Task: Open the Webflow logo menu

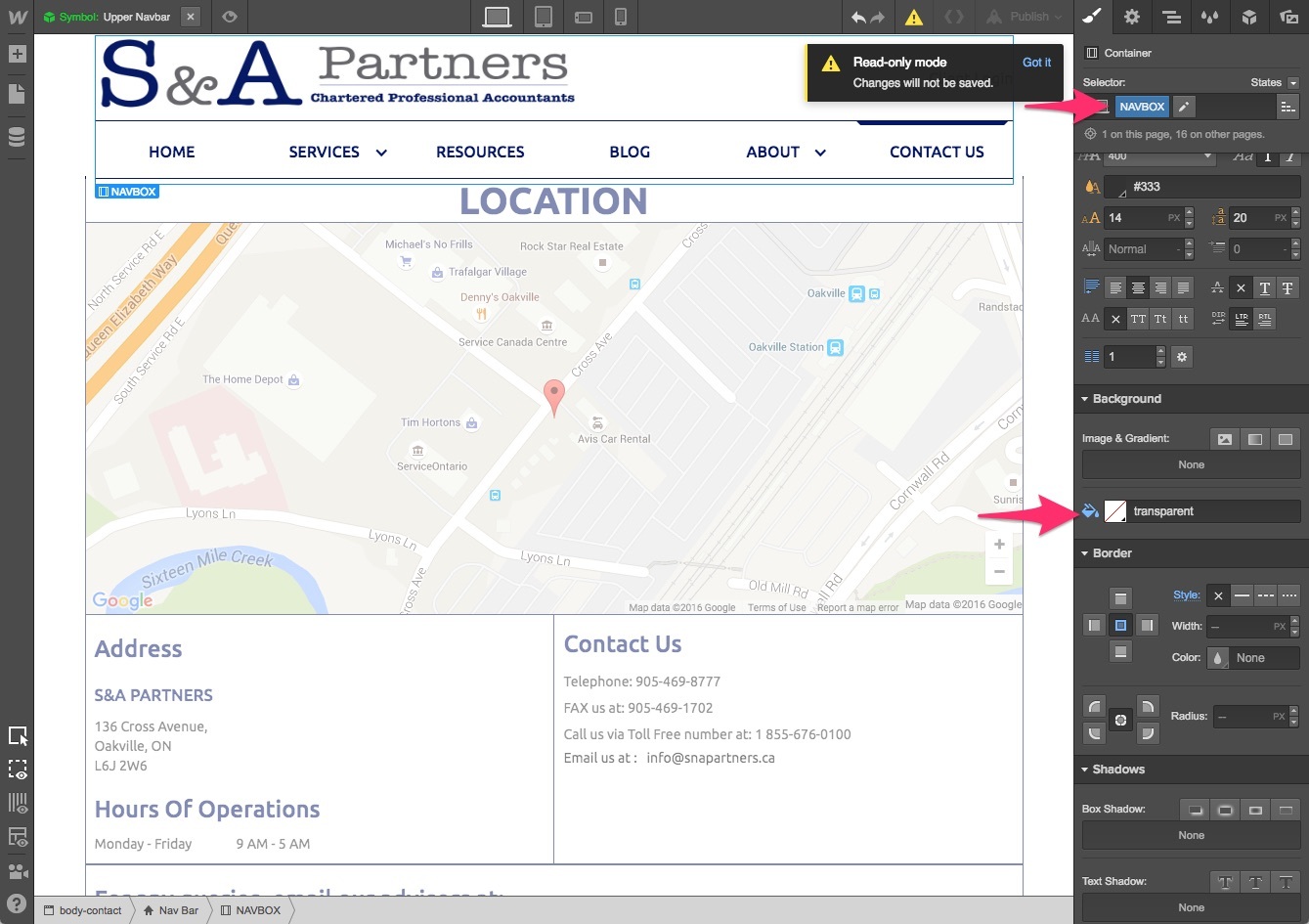Action: [17, 17]
